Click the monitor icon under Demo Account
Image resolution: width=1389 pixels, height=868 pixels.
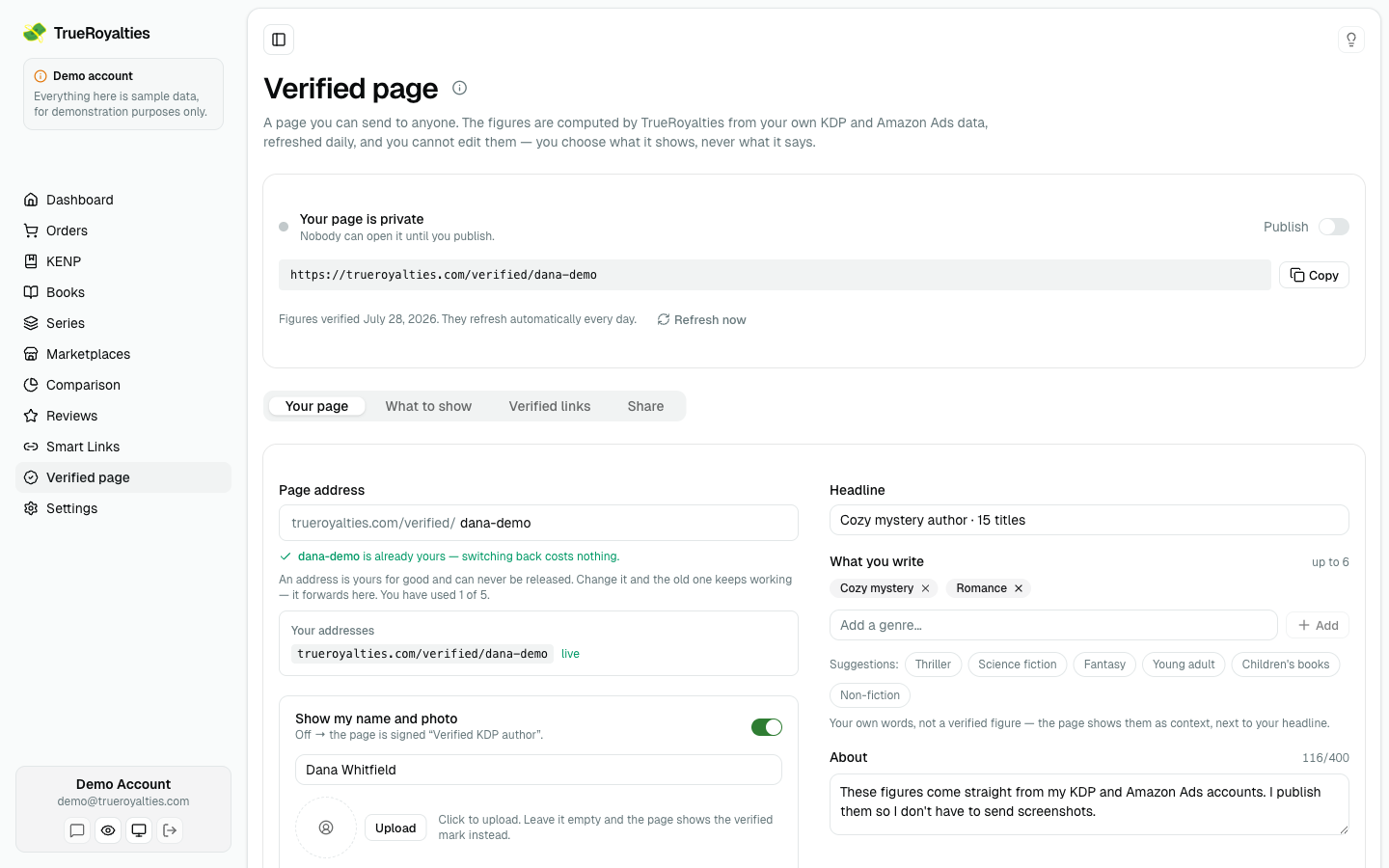(139, 830)
